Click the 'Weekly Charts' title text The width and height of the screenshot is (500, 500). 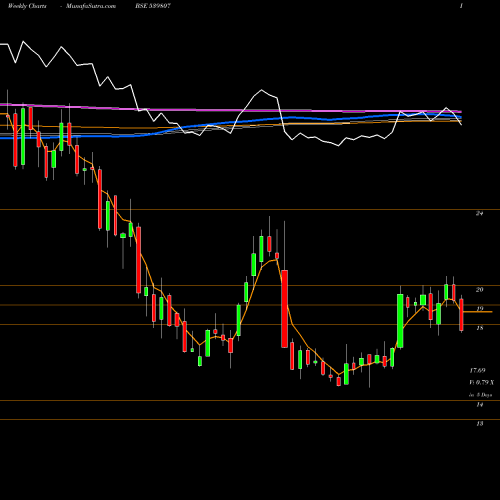[x=27, y=6]
